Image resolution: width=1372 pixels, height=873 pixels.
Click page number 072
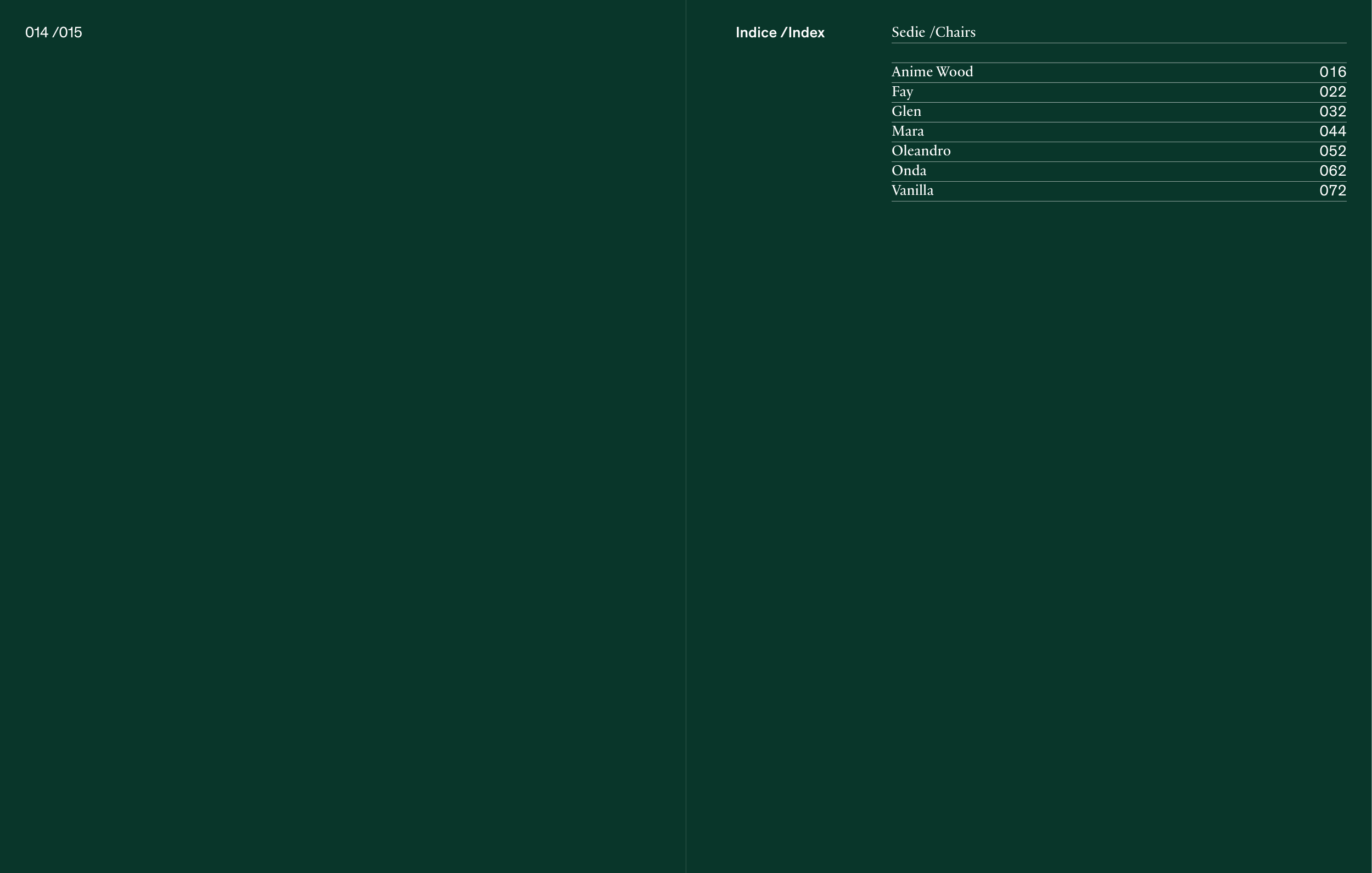click(x=1332, y=191)
